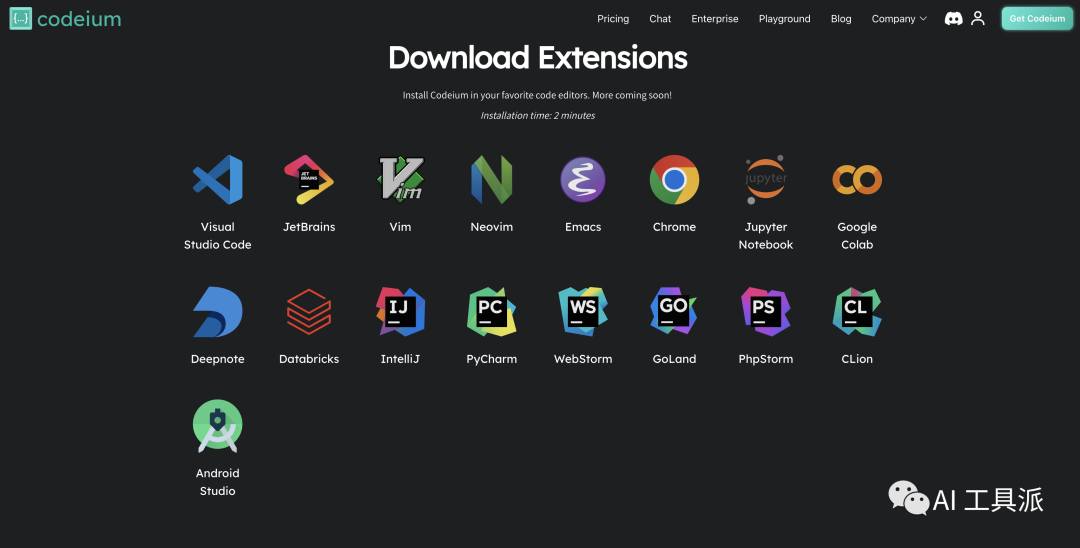This screenshot has width=1080, height=548.
Task: Open the Discord icon in header
Action: pyautogui.click(x=953, y=19)
